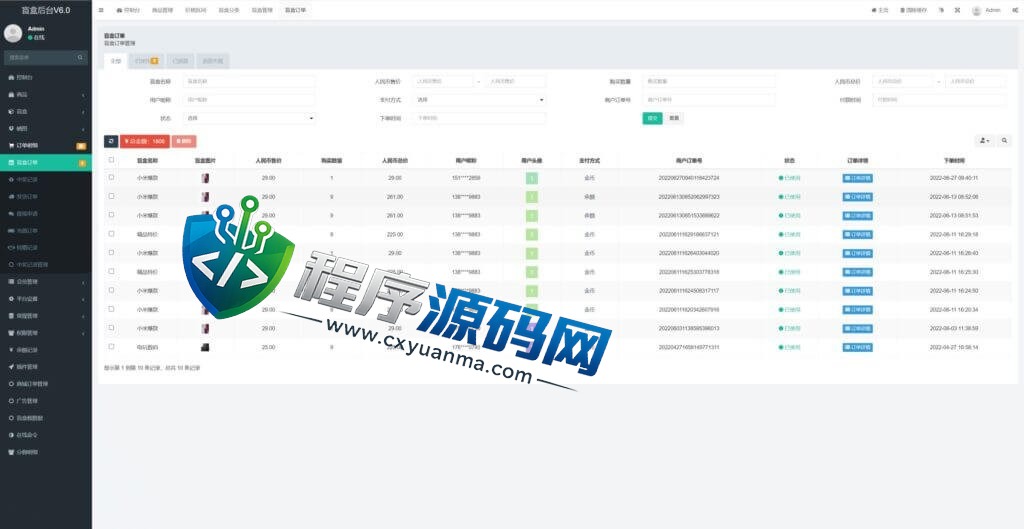Tick the checkbox for the 2022-06-03 11:38:59 order

click(111, 328)
